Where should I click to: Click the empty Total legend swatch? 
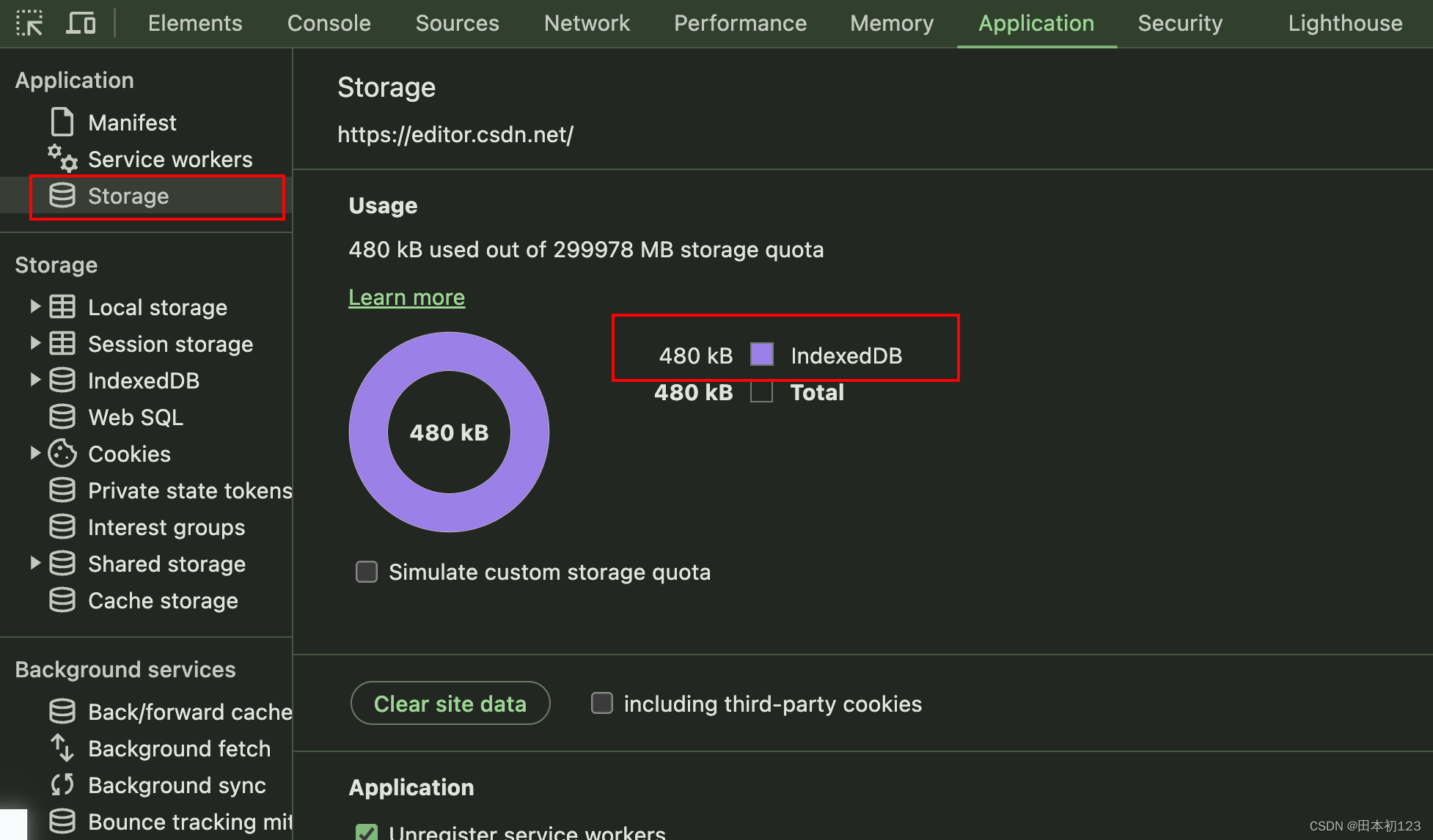pos(762,391)
